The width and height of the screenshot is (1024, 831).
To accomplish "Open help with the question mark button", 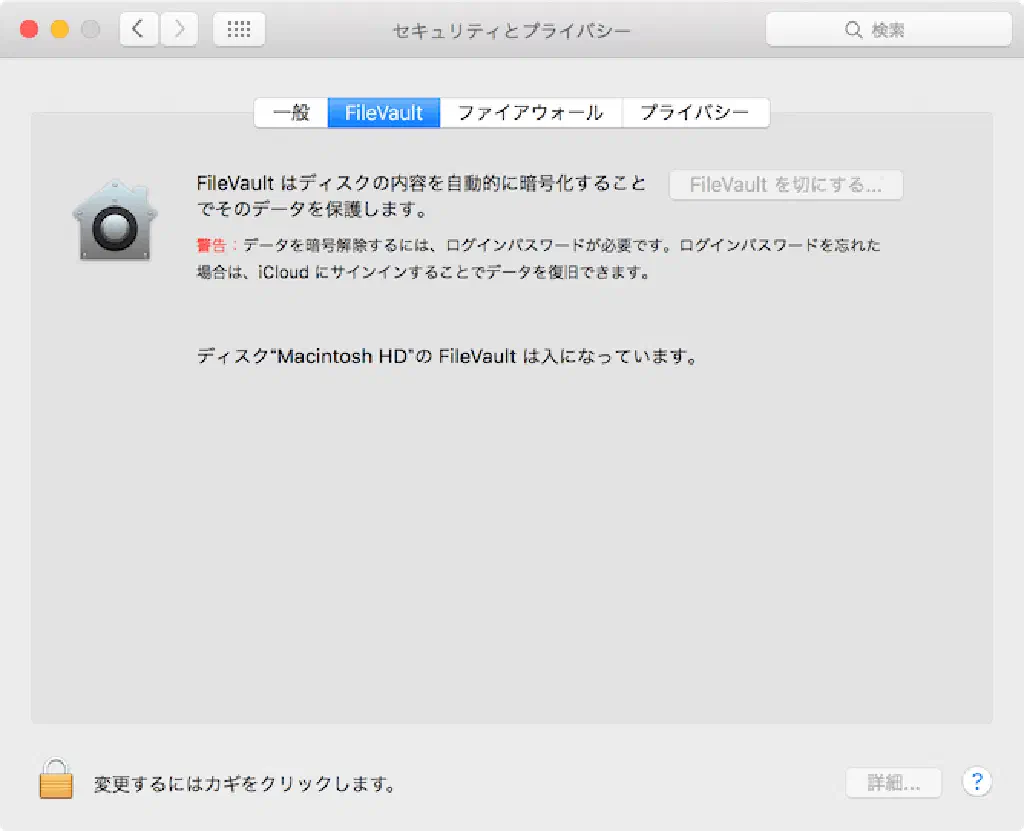I will [976, 782].
